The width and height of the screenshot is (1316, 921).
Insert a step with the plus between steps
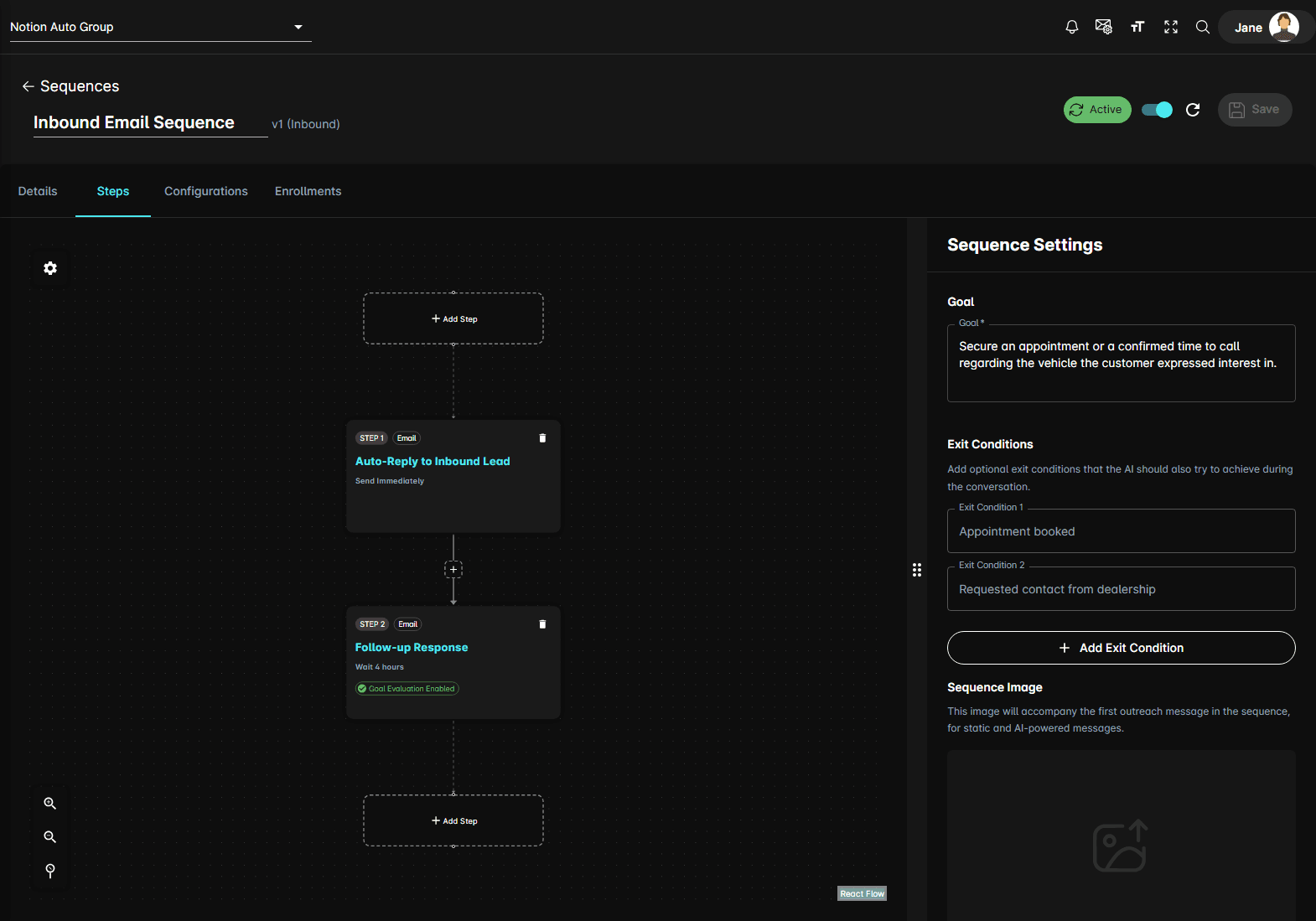tap(453, 570)
